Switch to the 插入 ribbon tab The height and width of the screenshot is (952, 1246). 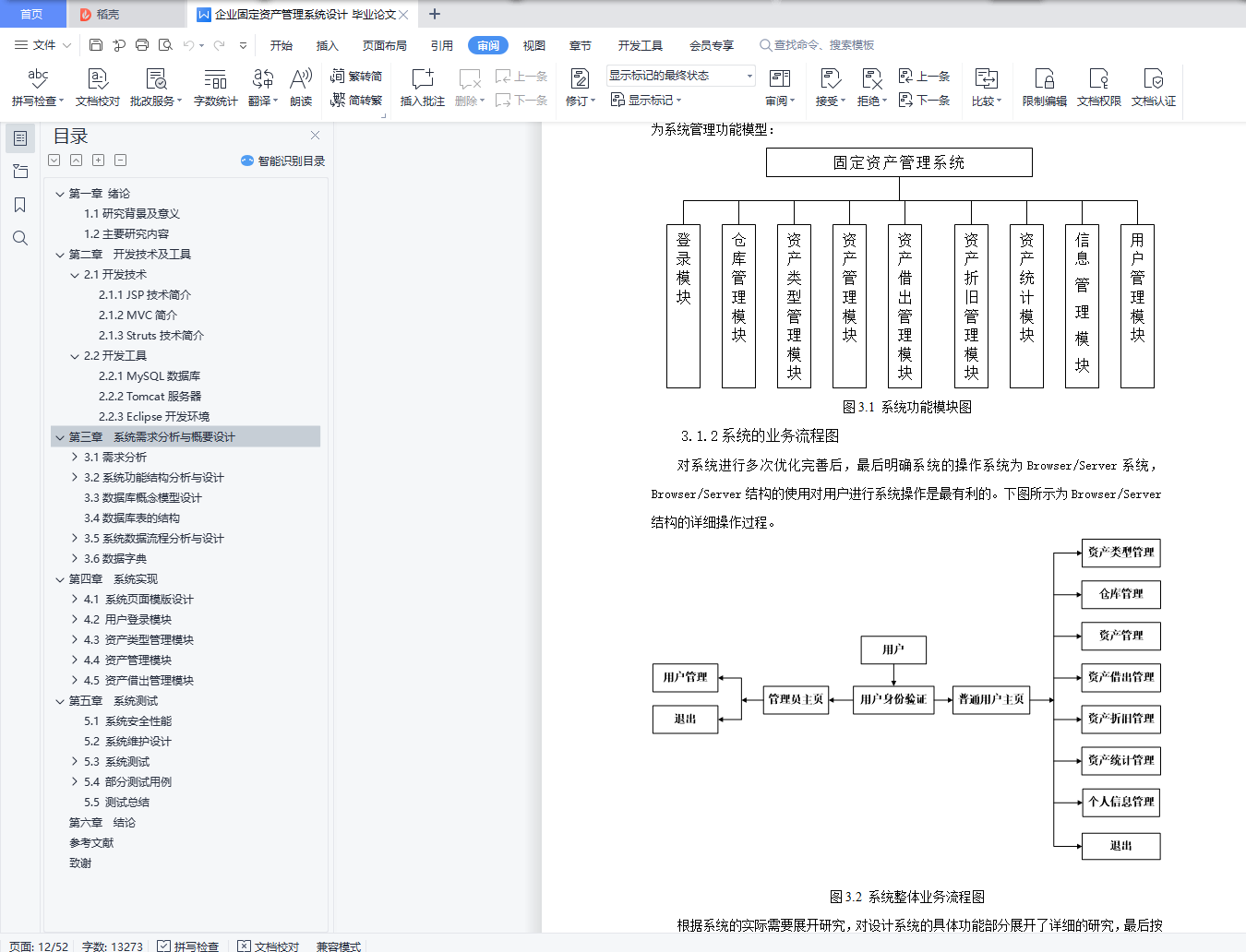(x=328, y=45)
